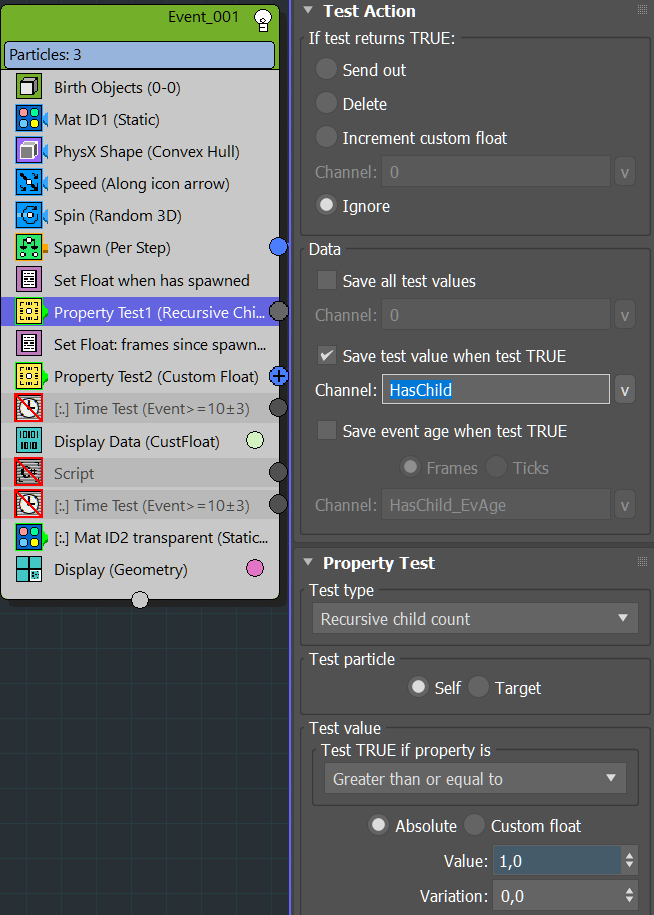Select the Send out radio button
The width and height of the screenshot is (654, 915).
[x=326, y=70]
